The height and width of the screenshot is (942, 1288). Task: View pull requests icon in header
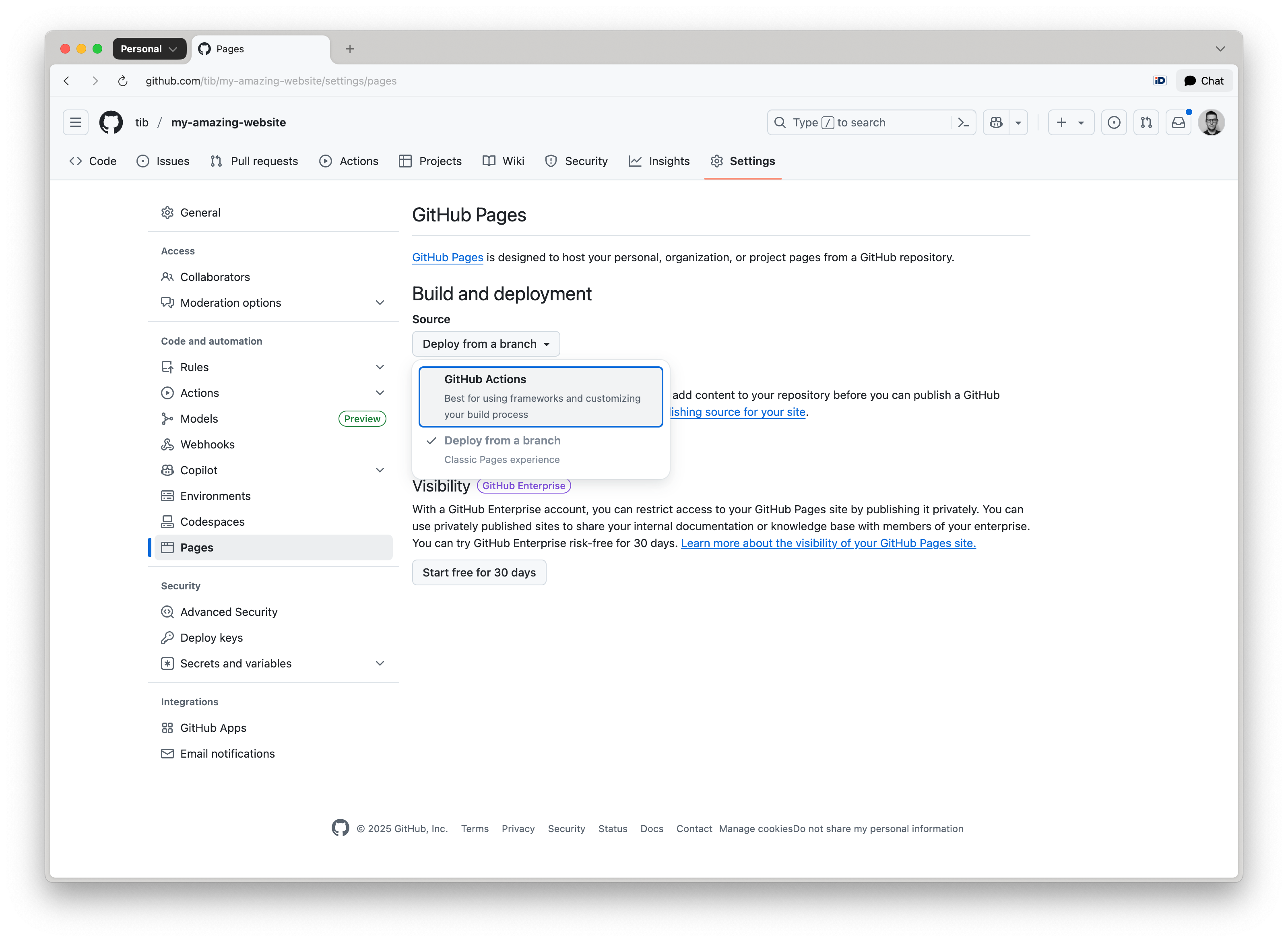[1146, 123]
